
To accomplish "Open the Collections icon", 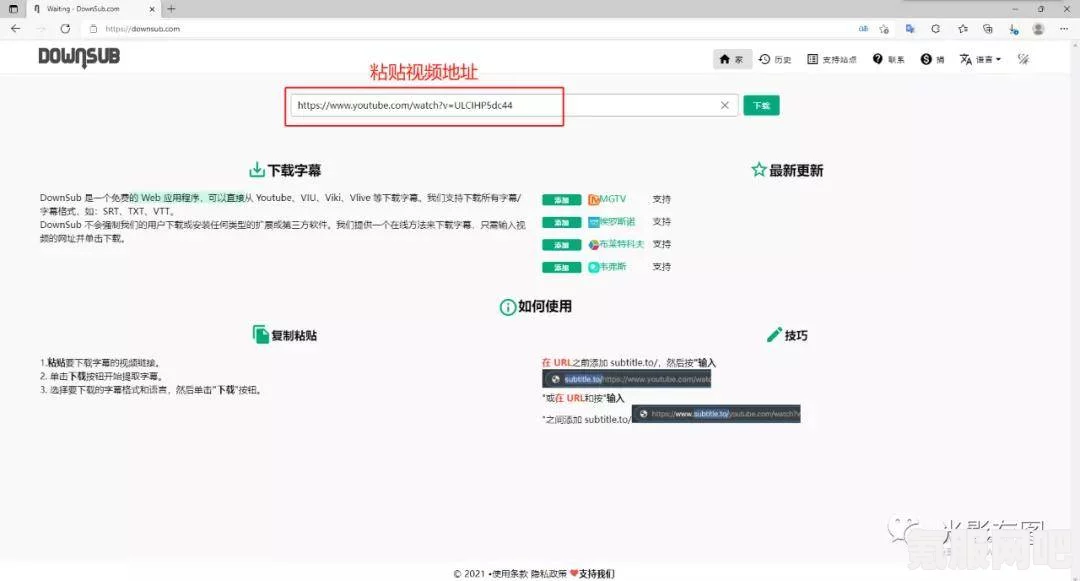I will pyautogui.click(x=988, y=29).
